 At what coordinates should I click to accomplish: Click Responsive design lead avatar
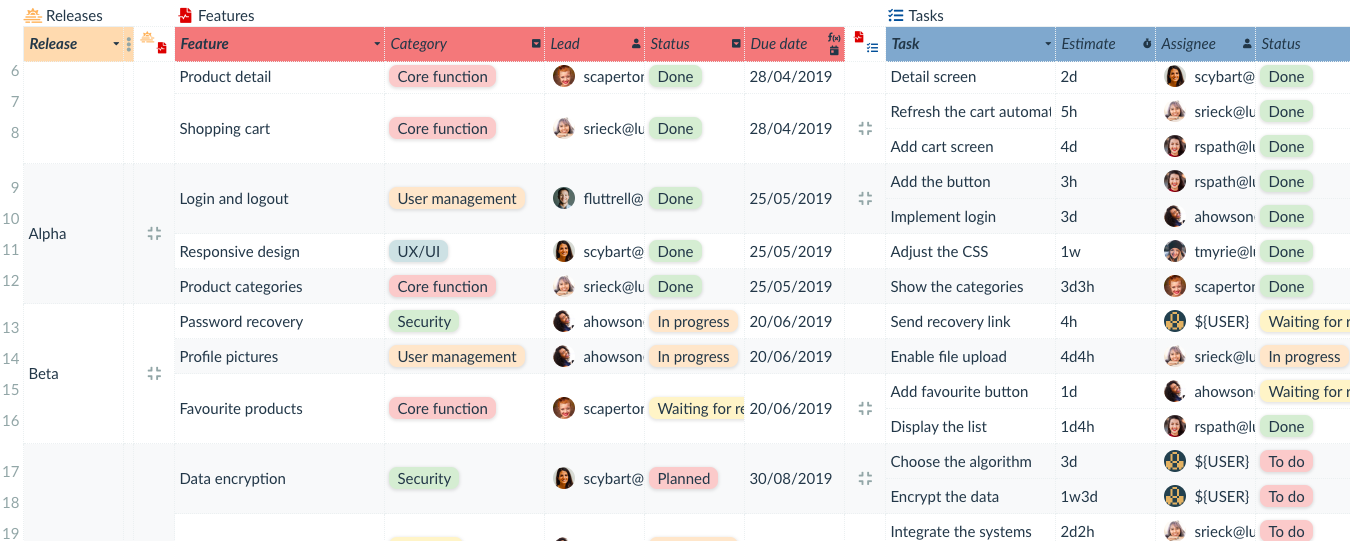[564, 251]
